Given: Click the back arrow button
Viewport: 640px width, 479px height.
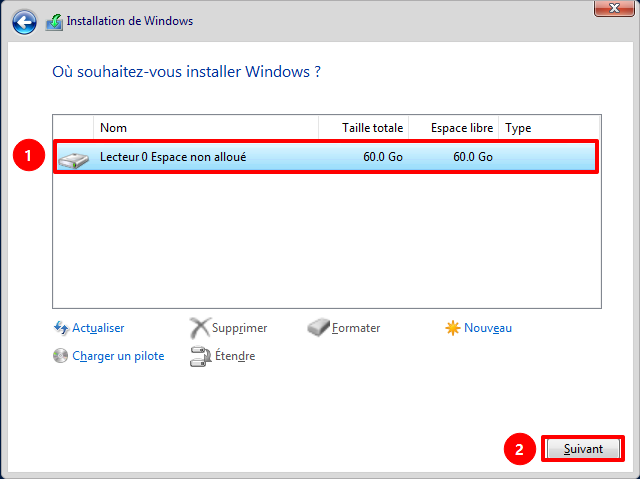Looking at the screenshot, I should coord(25,21).
